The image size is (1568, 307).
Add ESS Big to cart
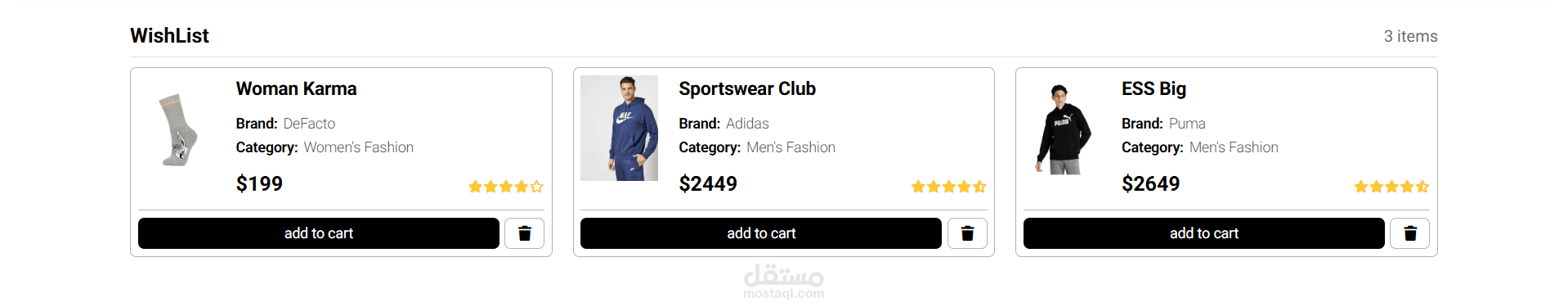(1204, 233)
